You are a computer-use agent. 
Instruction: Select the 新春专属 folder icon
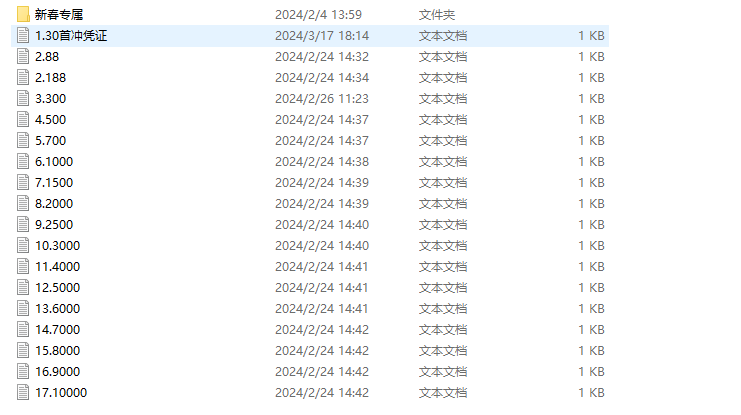point(23,14)
